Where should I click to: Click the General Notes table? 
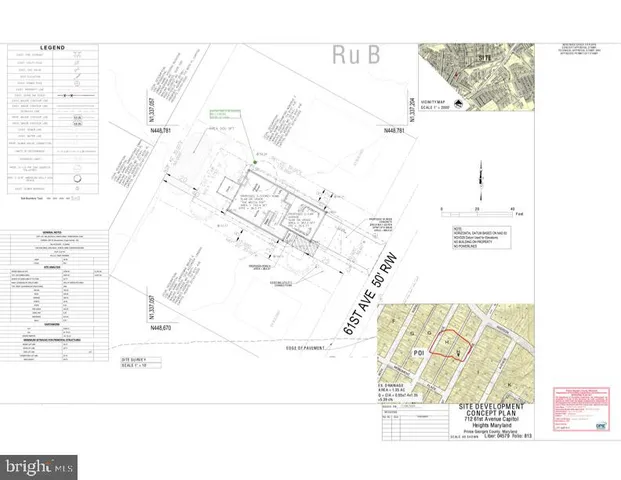[x=54, y=246]
